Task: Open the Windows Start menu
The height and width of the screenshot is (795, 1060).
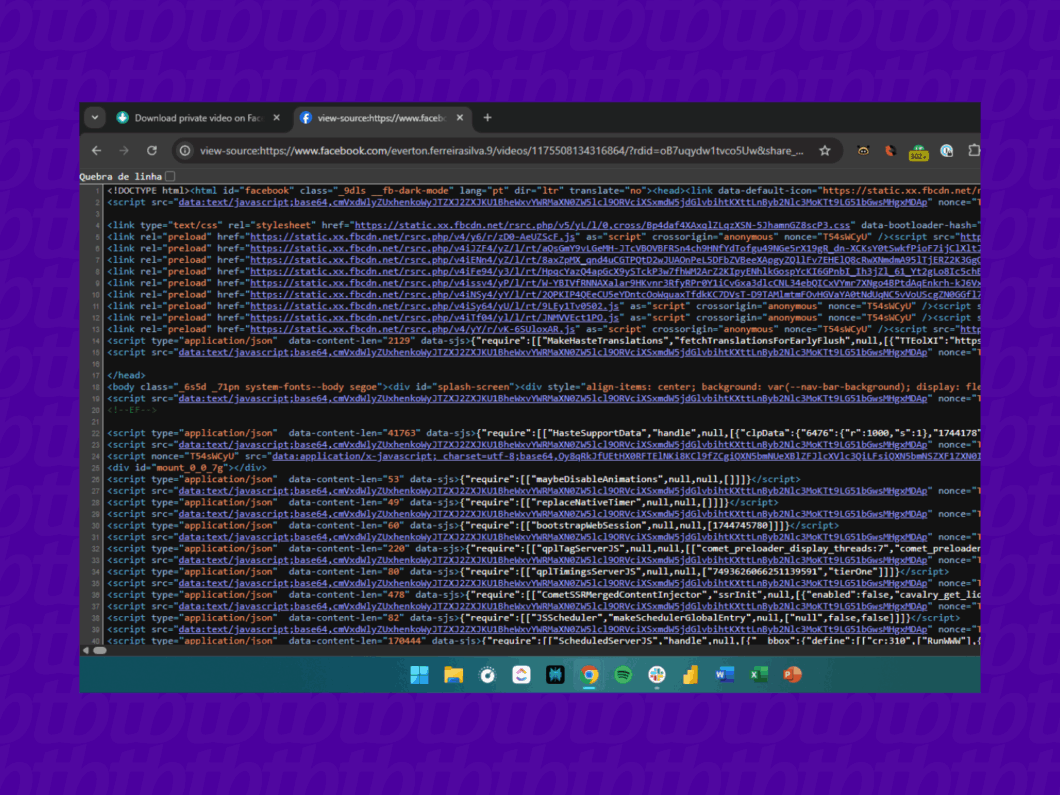Action: (x=419, y=675)
